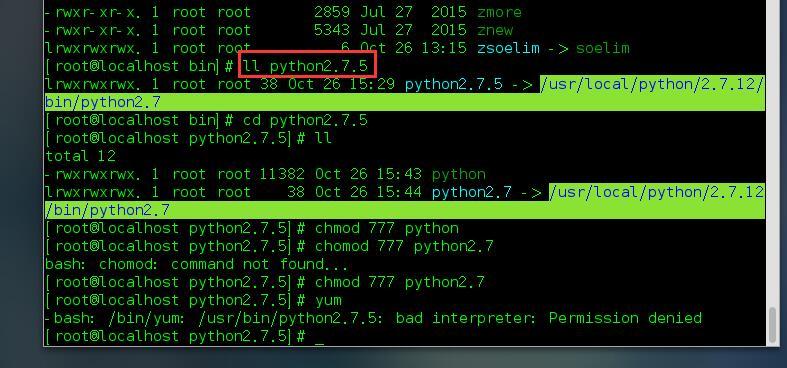Image resolution: width=787 pixels, height=368 pixels.
Task: Click the 'command not found' error line
Action: pyautogui.click(x=196, y=264)
